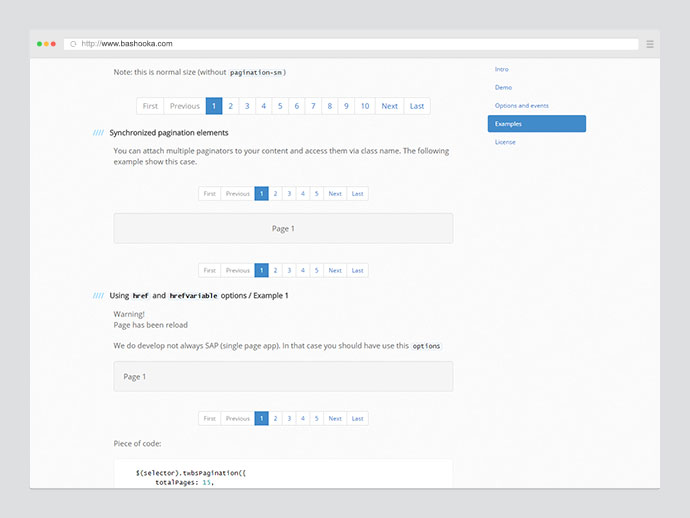Screen dimensions: 690x518
Task: Click Last in paginator directly below centered Page 1 box
Action: coord(357,270)
